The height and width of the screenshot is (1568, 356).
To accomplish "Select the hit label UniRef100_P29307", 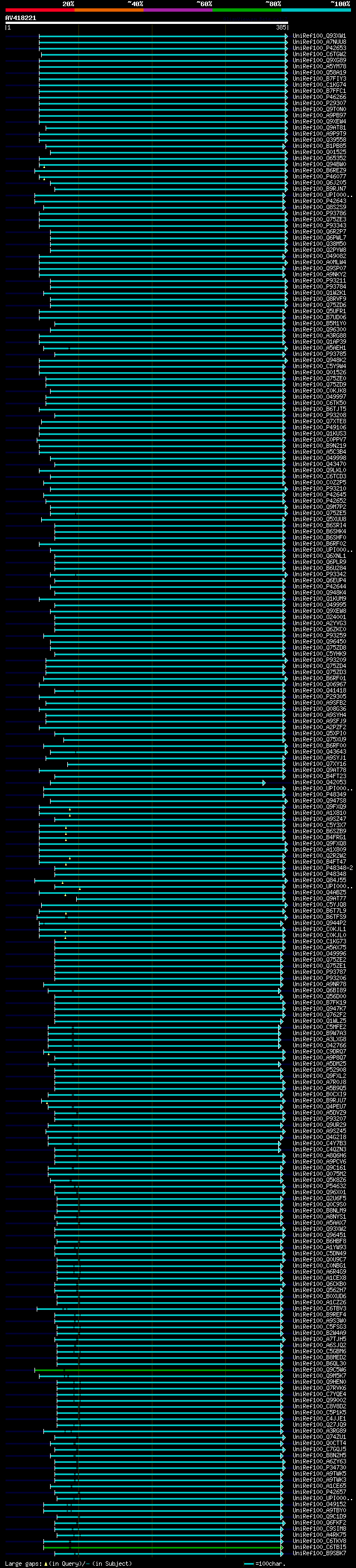I will click(319, 103).
